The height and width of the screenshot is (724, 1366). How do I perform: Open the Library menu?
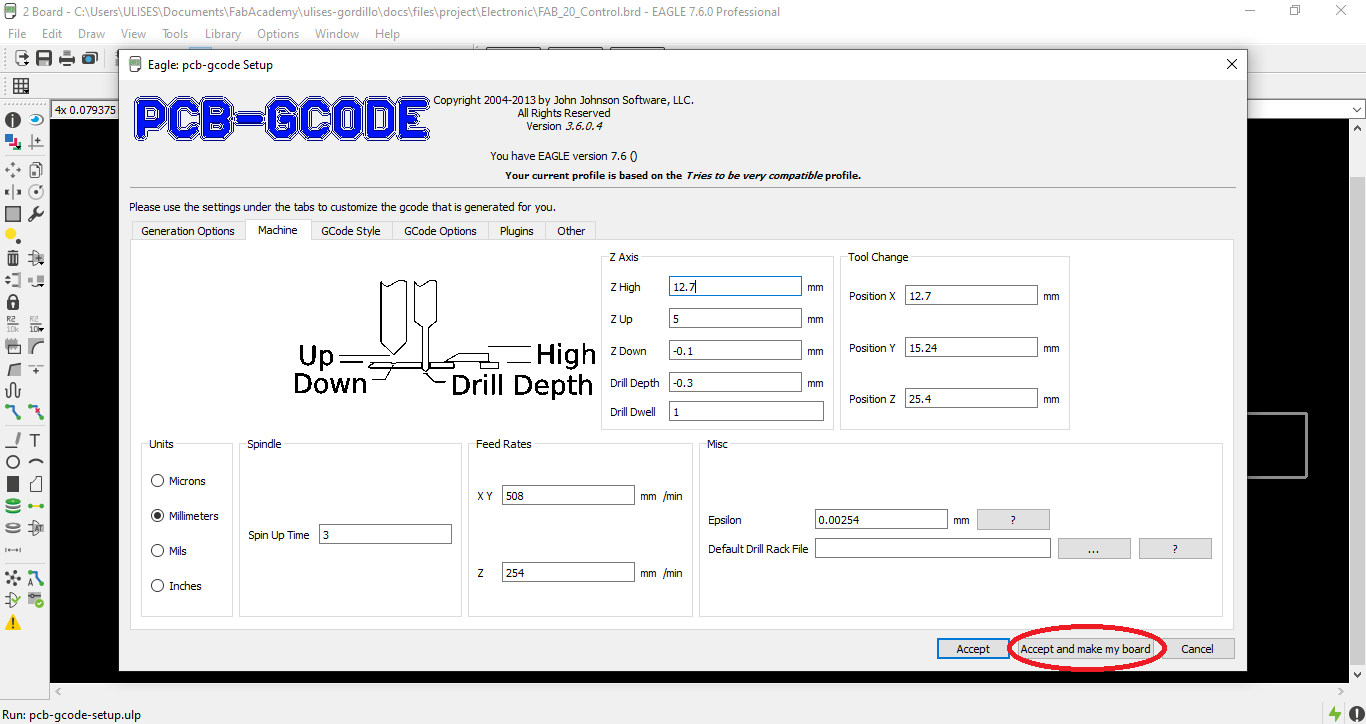(x=222, y=34)
